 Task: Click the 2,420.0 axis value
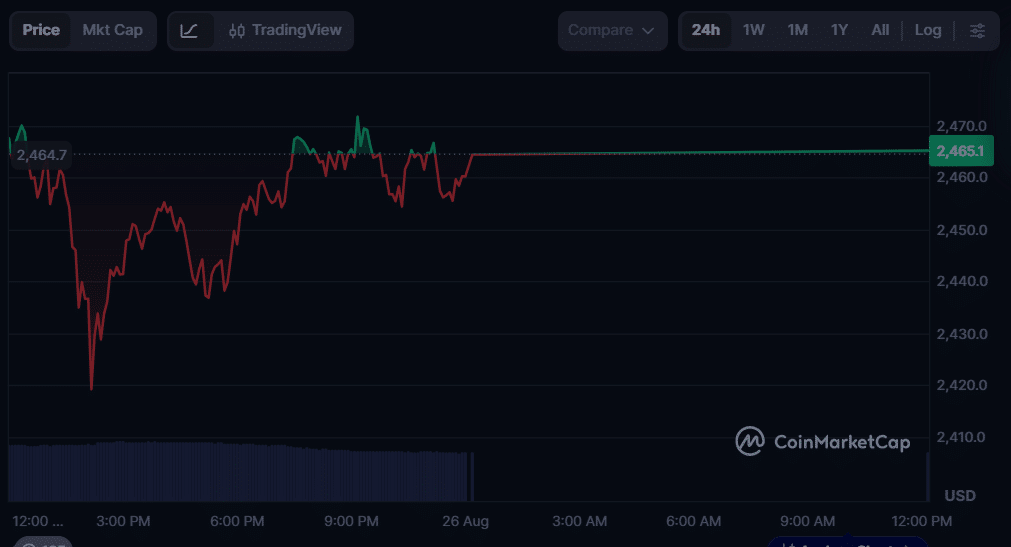click(x=961, y=385)
